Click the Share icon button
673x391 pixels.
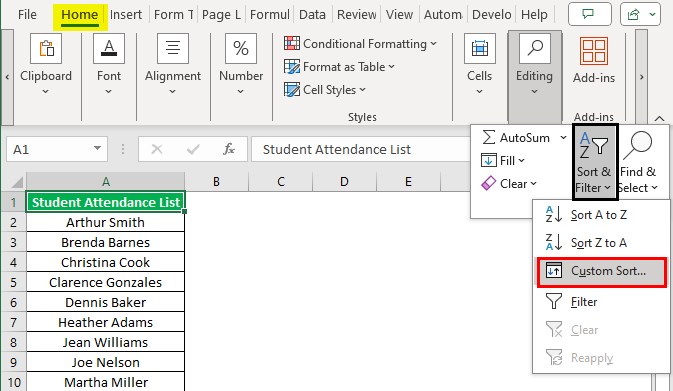tap(633, 15)
